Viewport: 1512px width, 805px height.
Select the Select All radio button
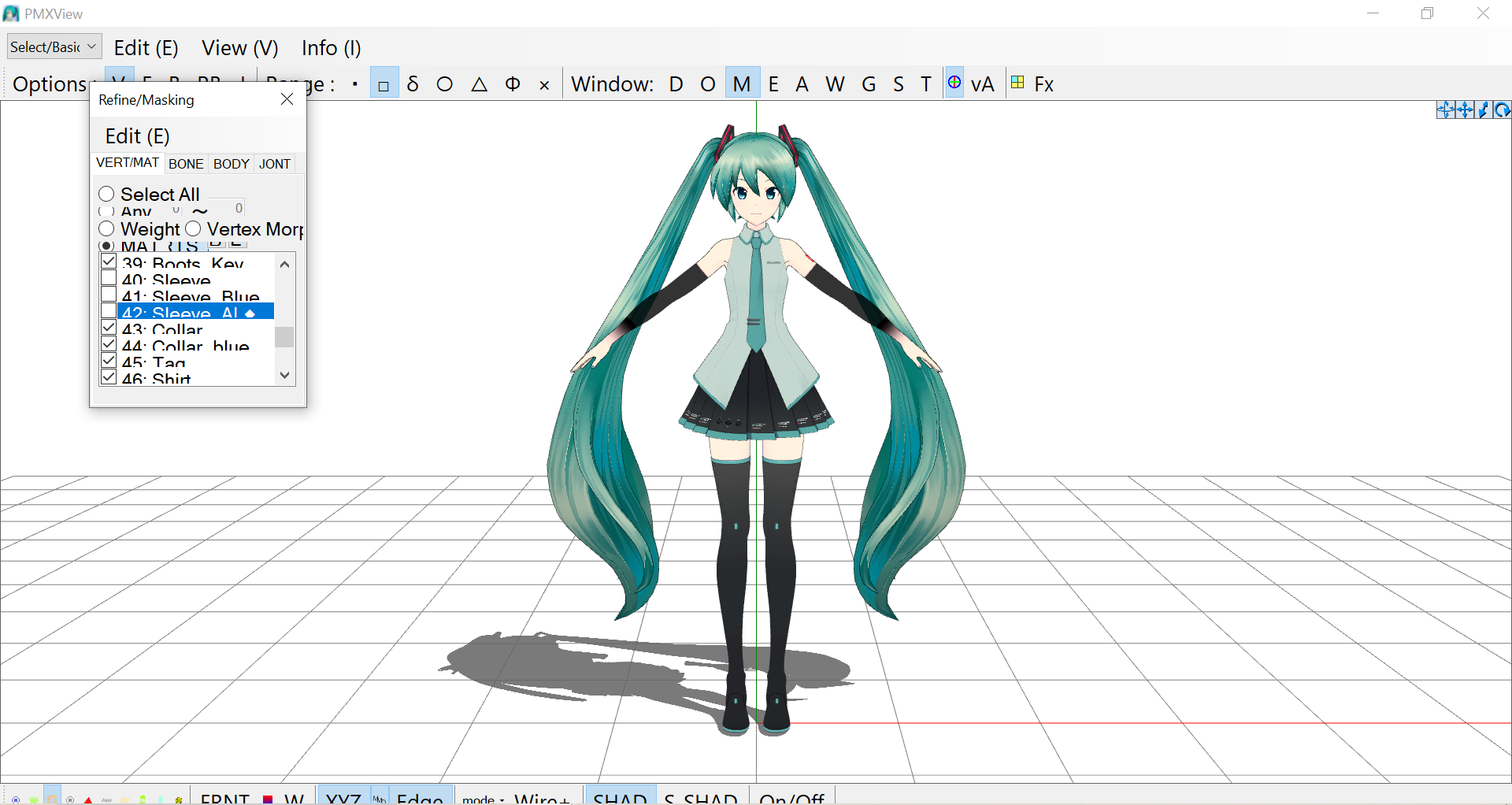[106, 194]
